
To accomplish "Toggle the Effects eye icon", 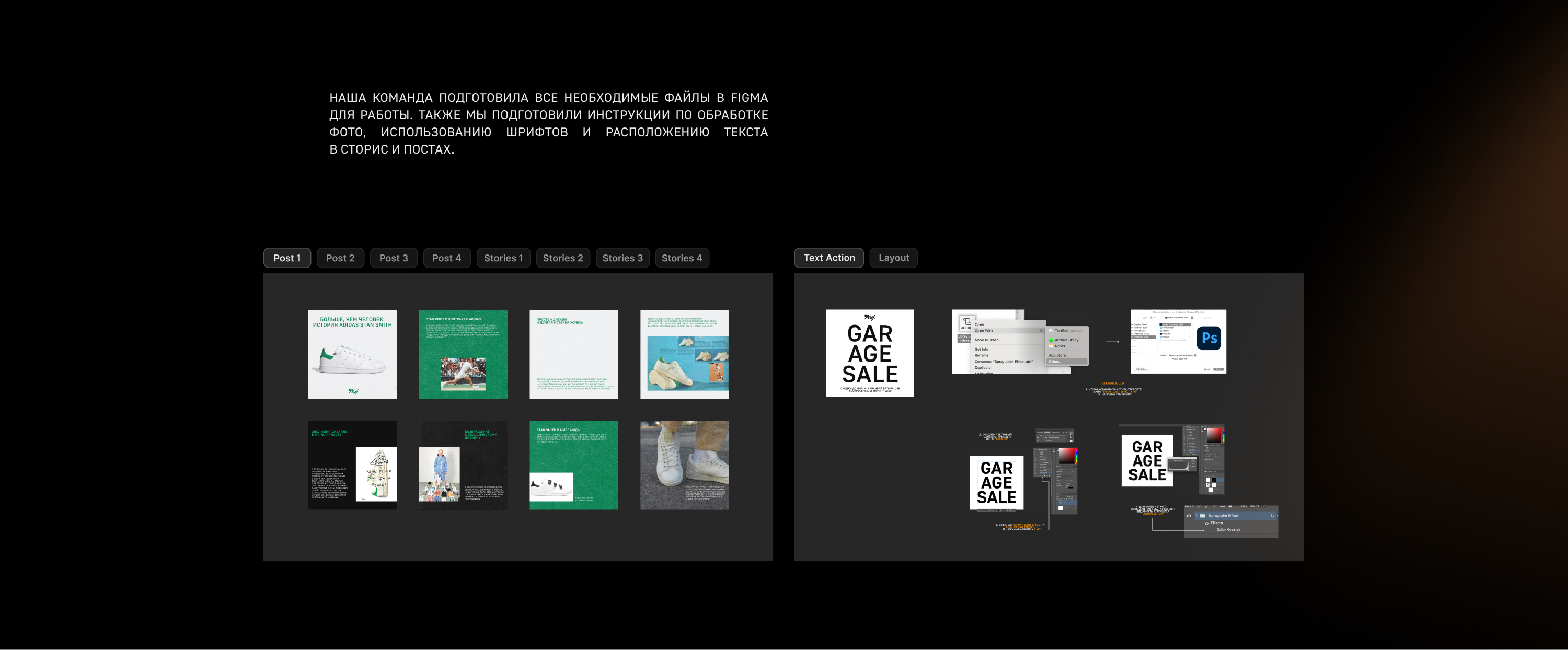I will [1206, 523].
